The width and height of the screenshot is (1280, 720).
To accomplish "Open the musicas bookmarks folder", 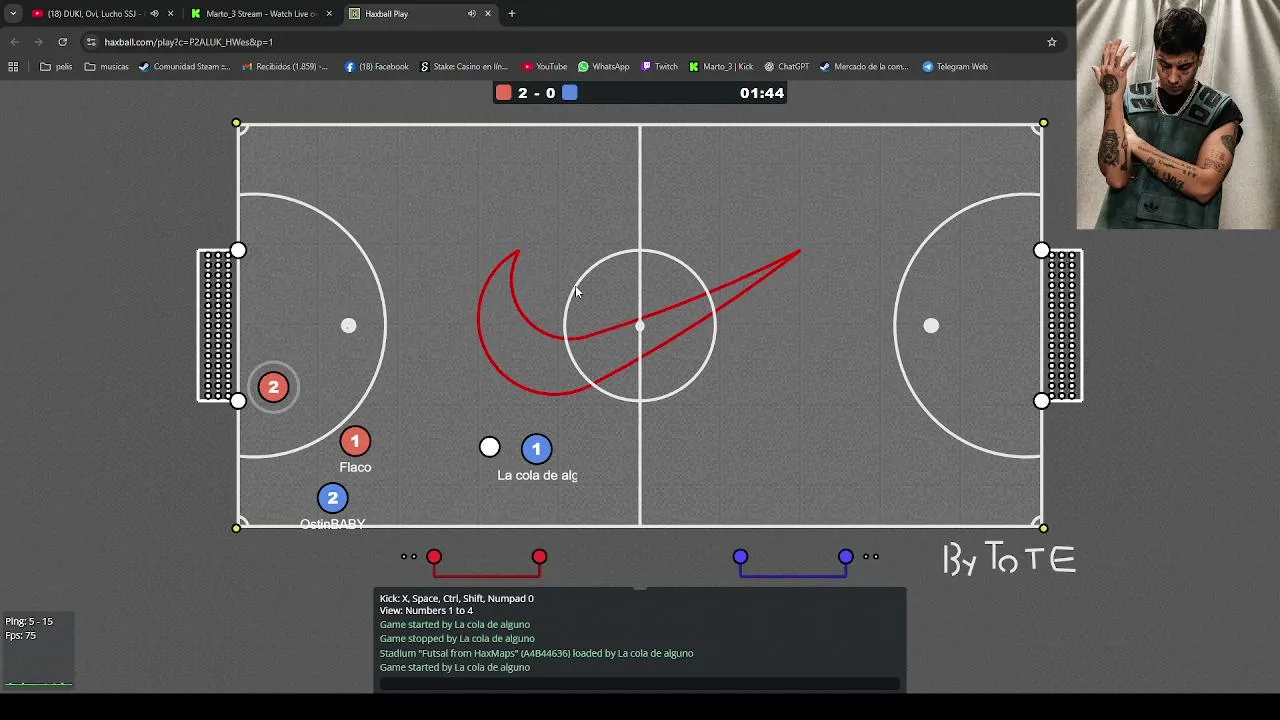I will pos(107,67).
